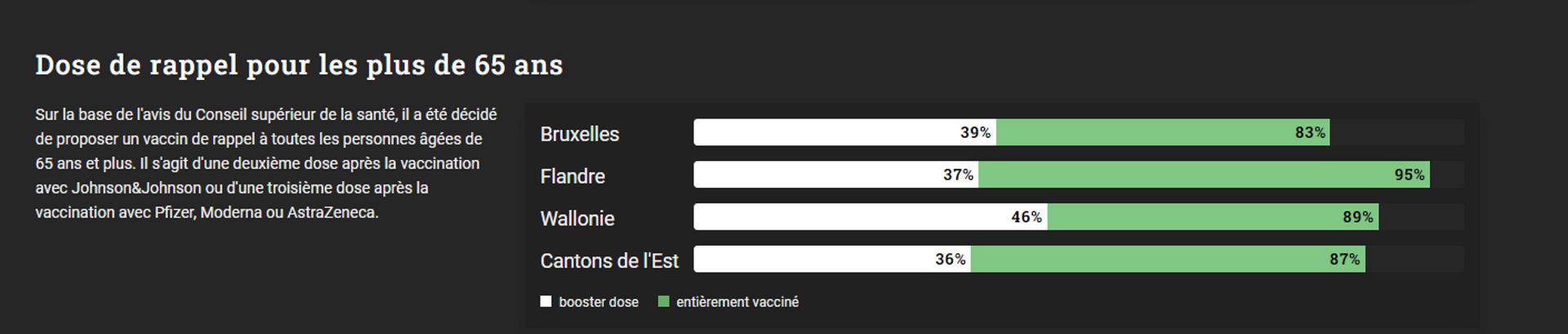
Task: Toggle the booster dose legend label
Action: [599, 302]
